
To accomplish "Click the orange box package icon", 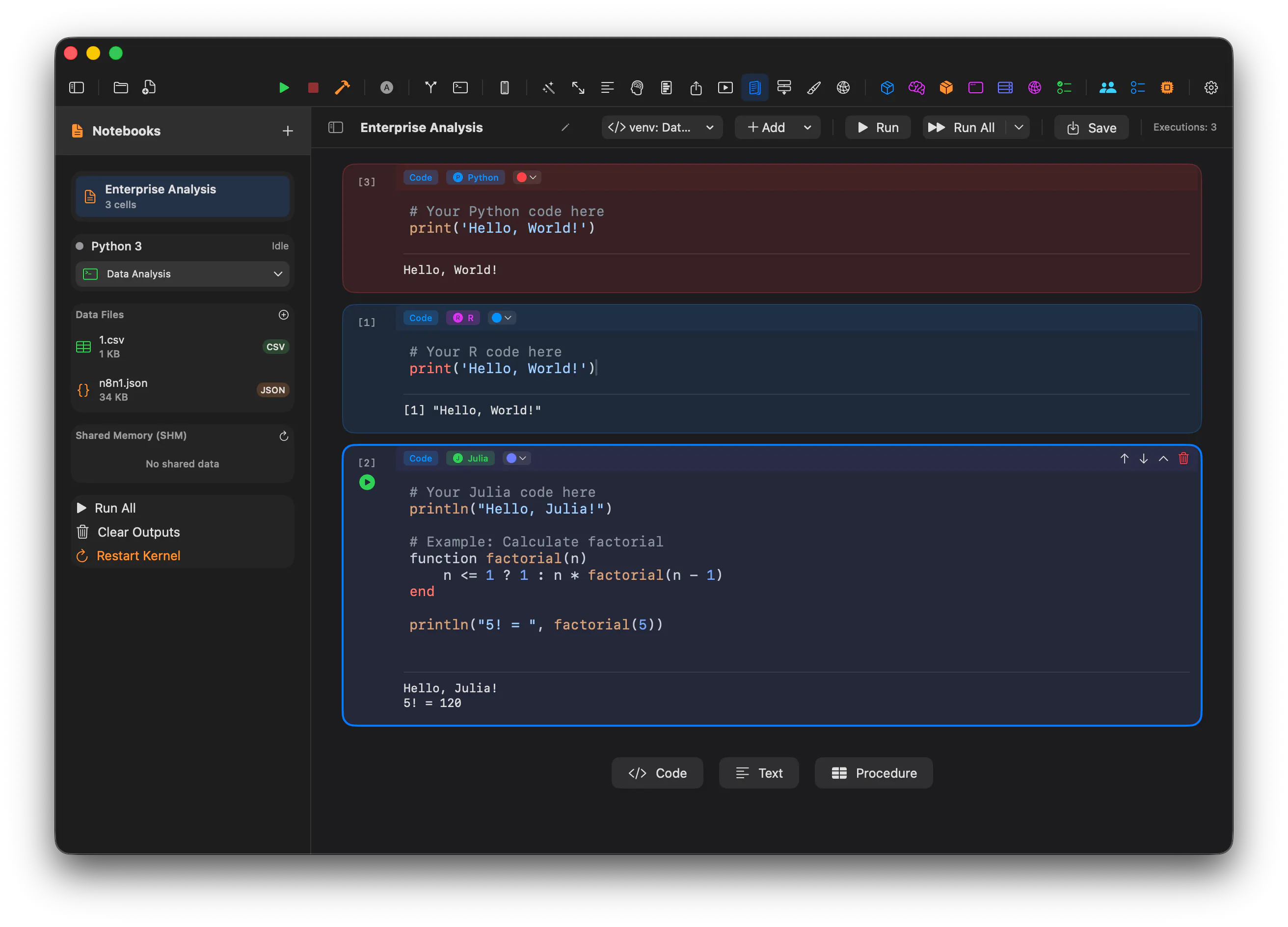I will click(x=946, y=87).
